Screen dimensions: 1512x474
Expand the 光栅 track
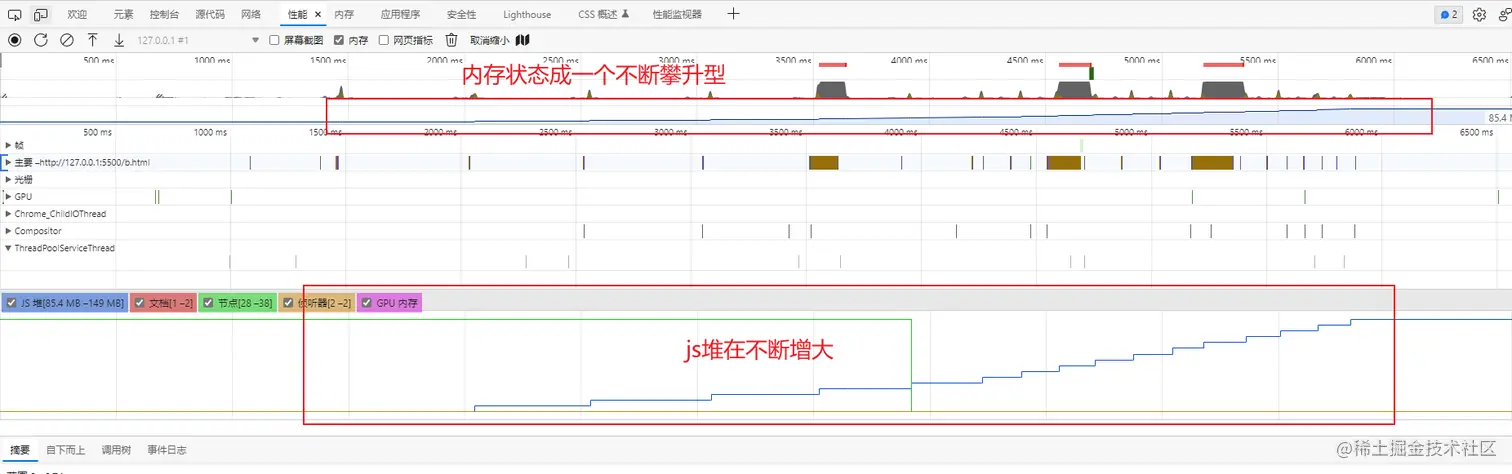click(x=8, y=179)
